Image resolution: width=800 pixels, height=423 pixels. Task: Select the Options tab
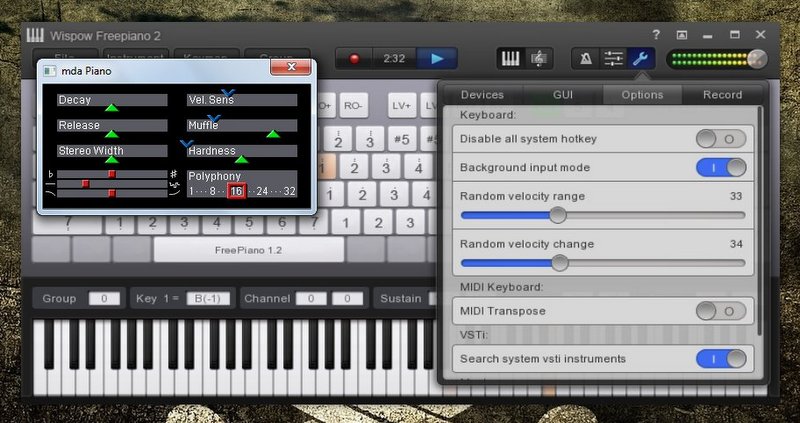pyautogui.click(x=642, y=95)
